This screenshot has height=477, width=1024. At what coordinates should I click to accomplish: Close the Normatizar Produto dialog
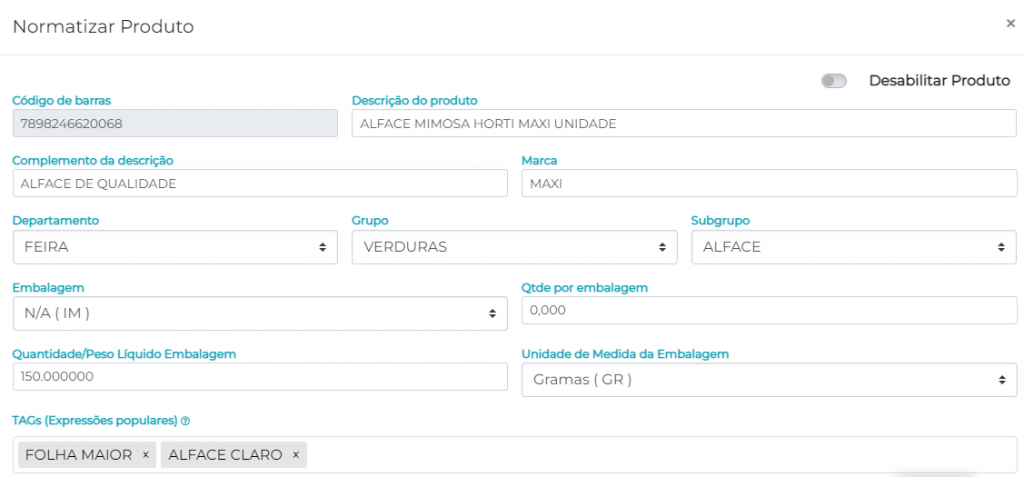point(1010,23)
